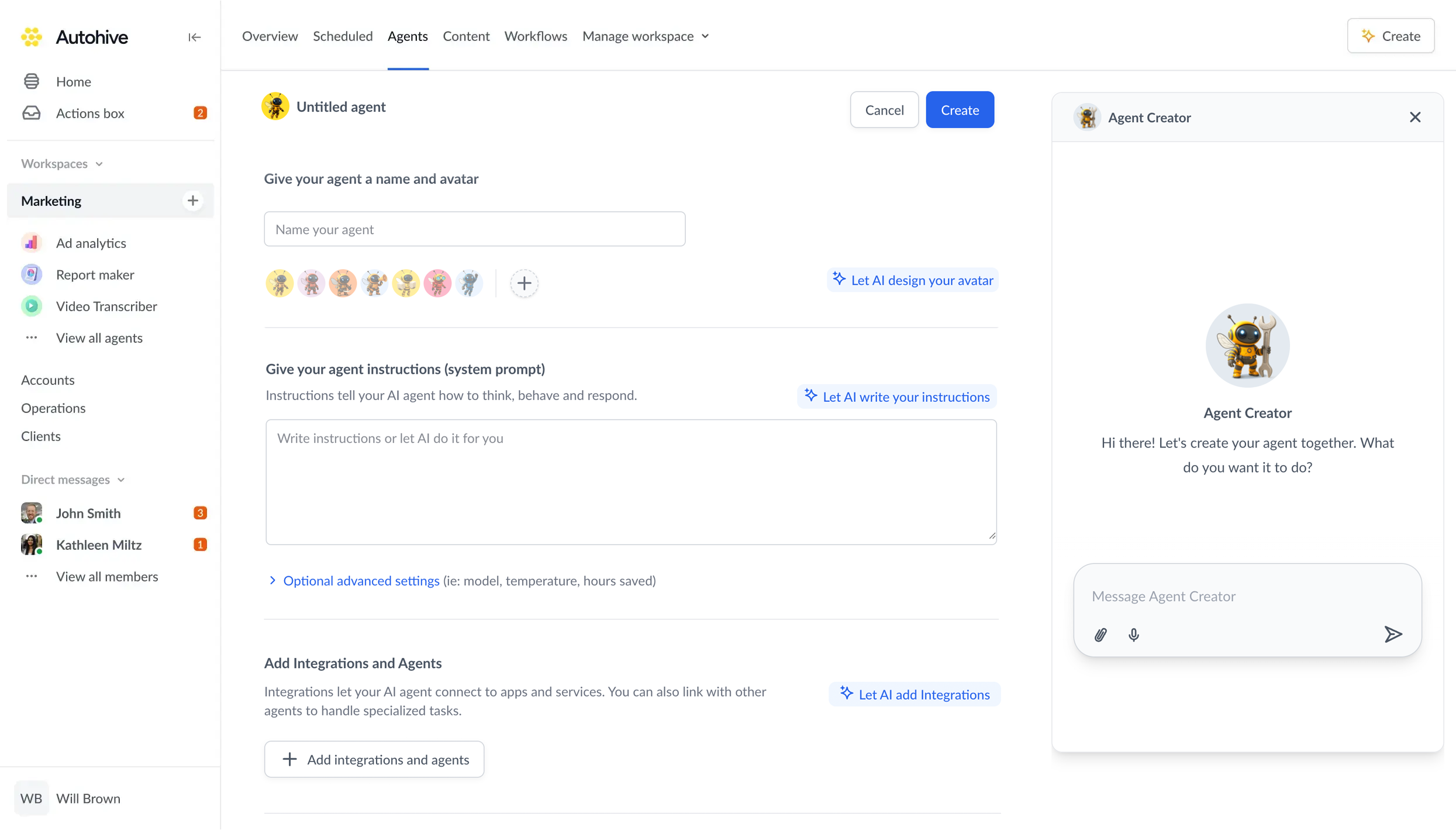1456x830 pixels.
Task: Click the blue Create agent button
Action: coord(960,110)
